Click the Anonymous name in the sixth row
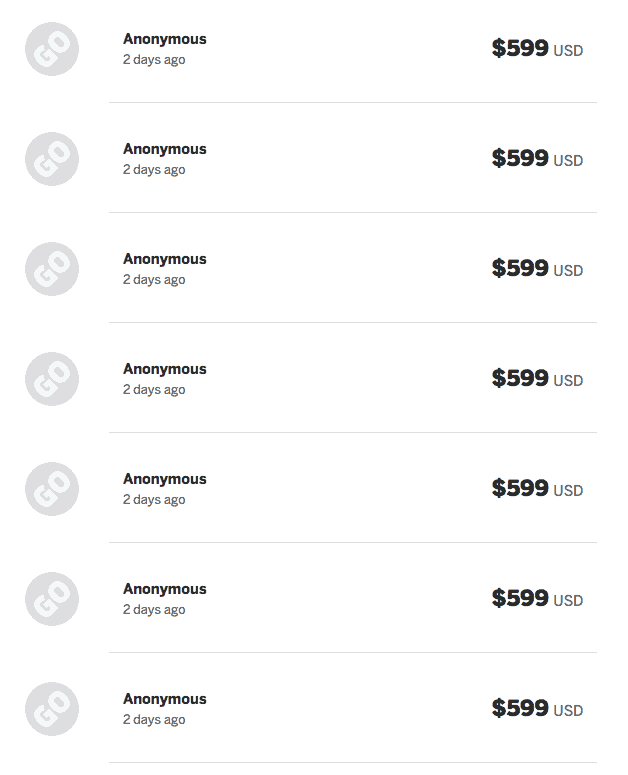Screen dimensions: 628x775 click(x=164, y=589)
